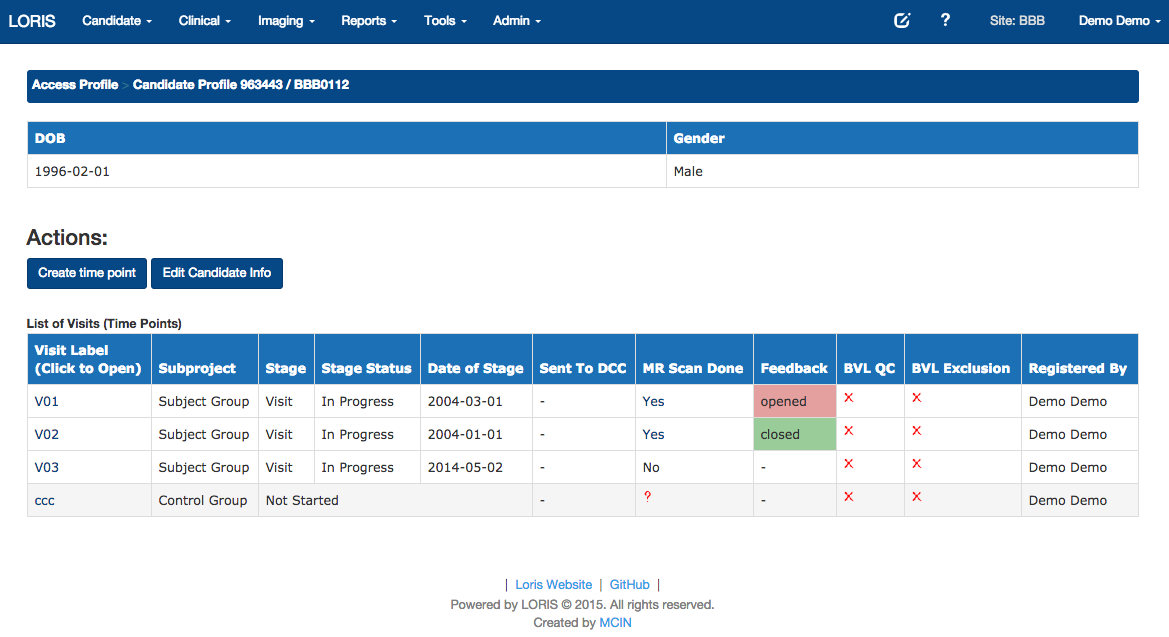The height and width of the screenshot is (637, 1169).
Task: Click the red question mark in ccc row
Action: click(647, 497)
